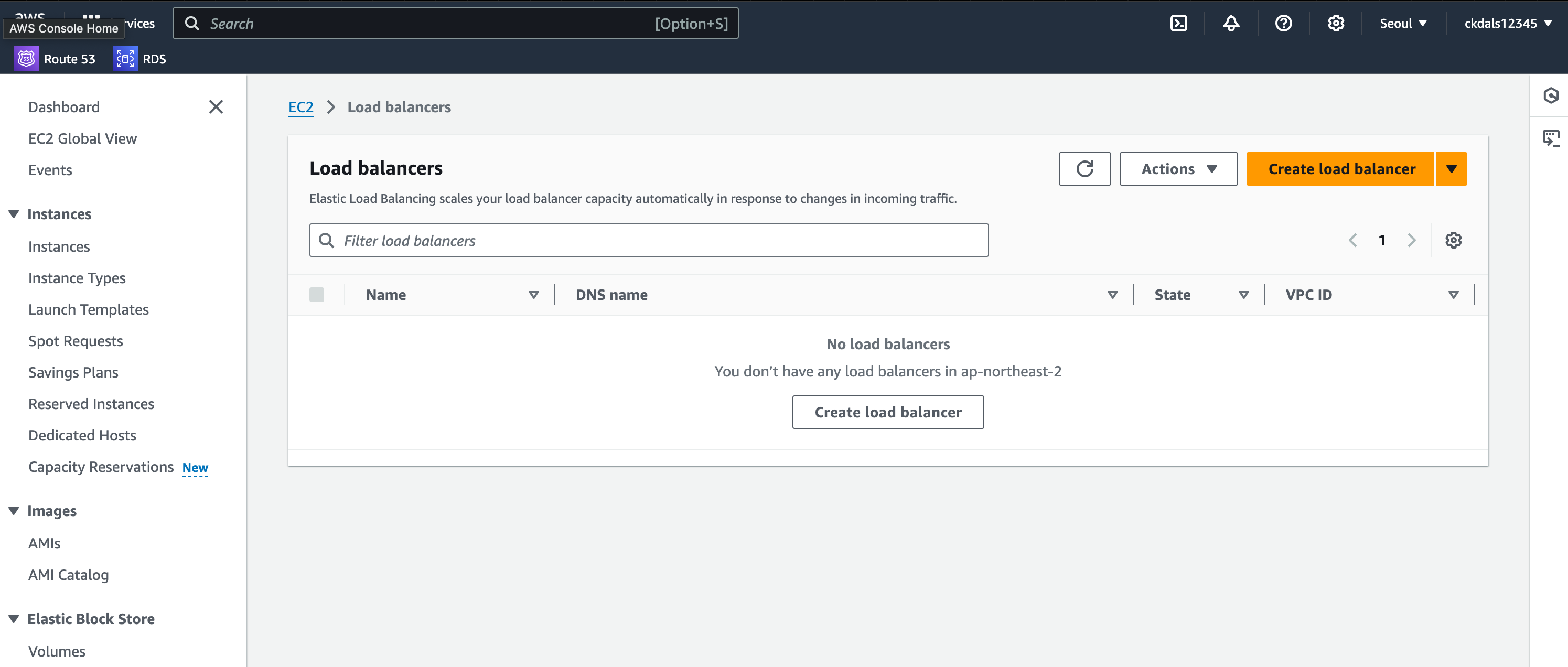Go to Instances list in sidebar
This screenshot has width=1568, height=667.
[x=58, y=246]
